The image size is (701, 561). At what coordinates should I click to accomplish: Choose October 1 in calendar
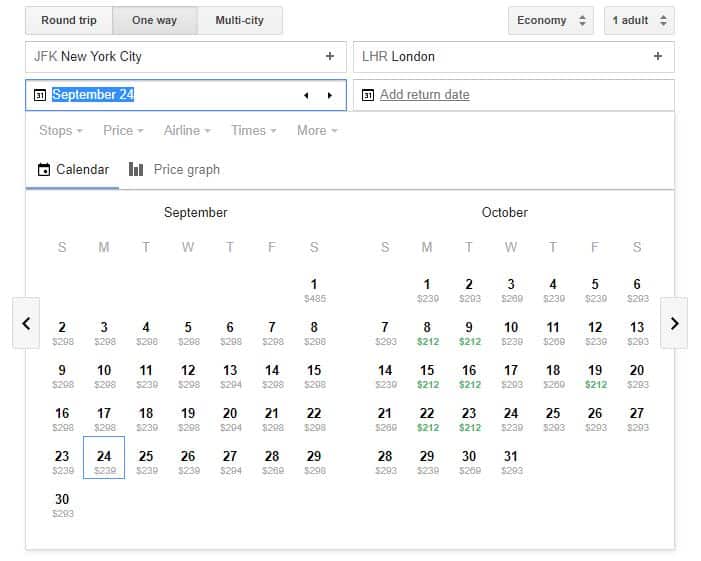[427, 290]
